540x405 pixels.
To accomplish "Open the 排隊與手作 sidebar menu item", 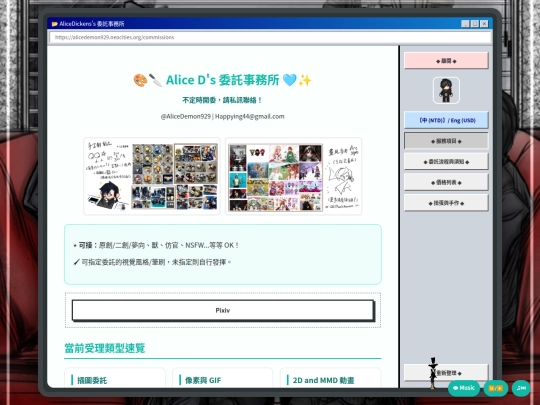I will point(446,203).
